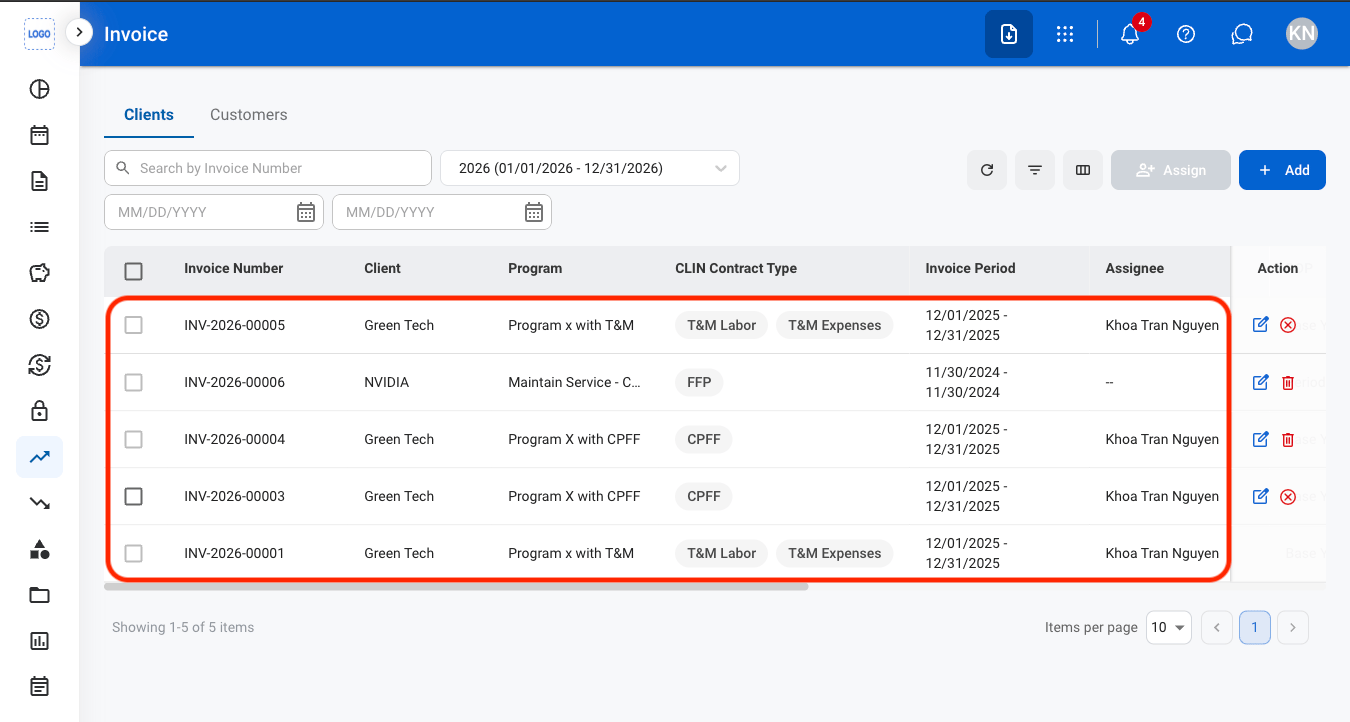Open the piggy bank sidebar icon
1350x722 pixels.
point(39,273)
